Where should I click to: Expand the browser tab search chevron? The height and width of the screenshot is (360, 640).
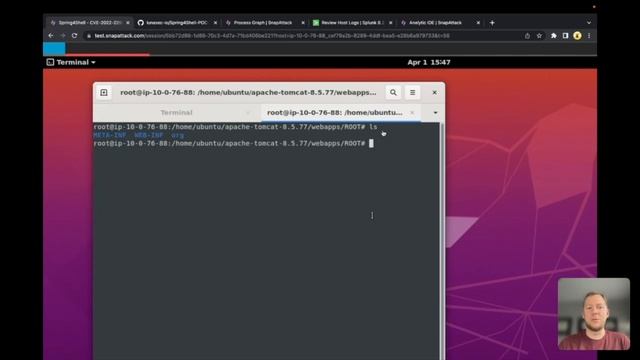click(589, 23)
